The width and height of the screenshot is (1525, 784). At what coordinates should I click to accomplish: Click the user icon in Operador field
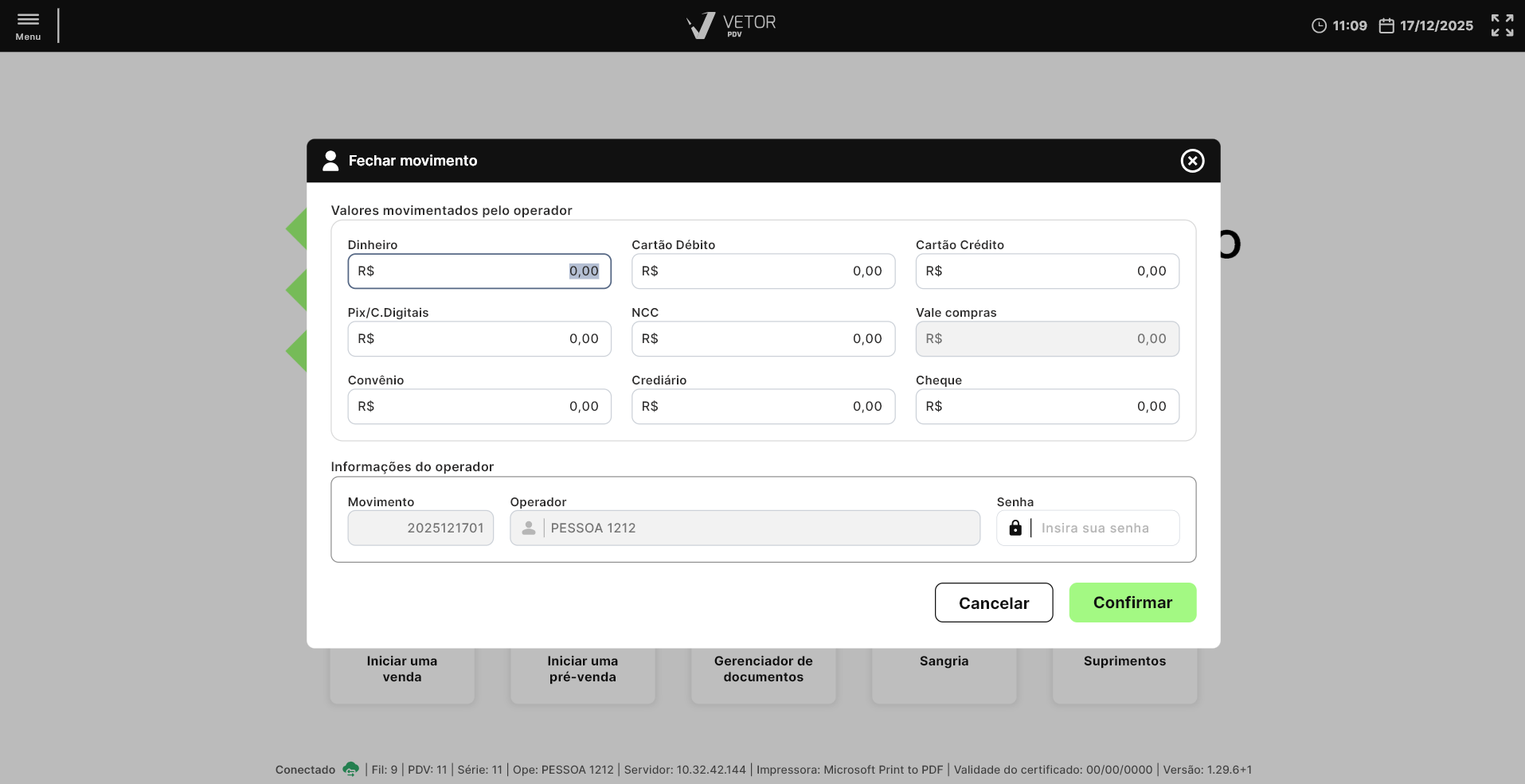(528, 528)
